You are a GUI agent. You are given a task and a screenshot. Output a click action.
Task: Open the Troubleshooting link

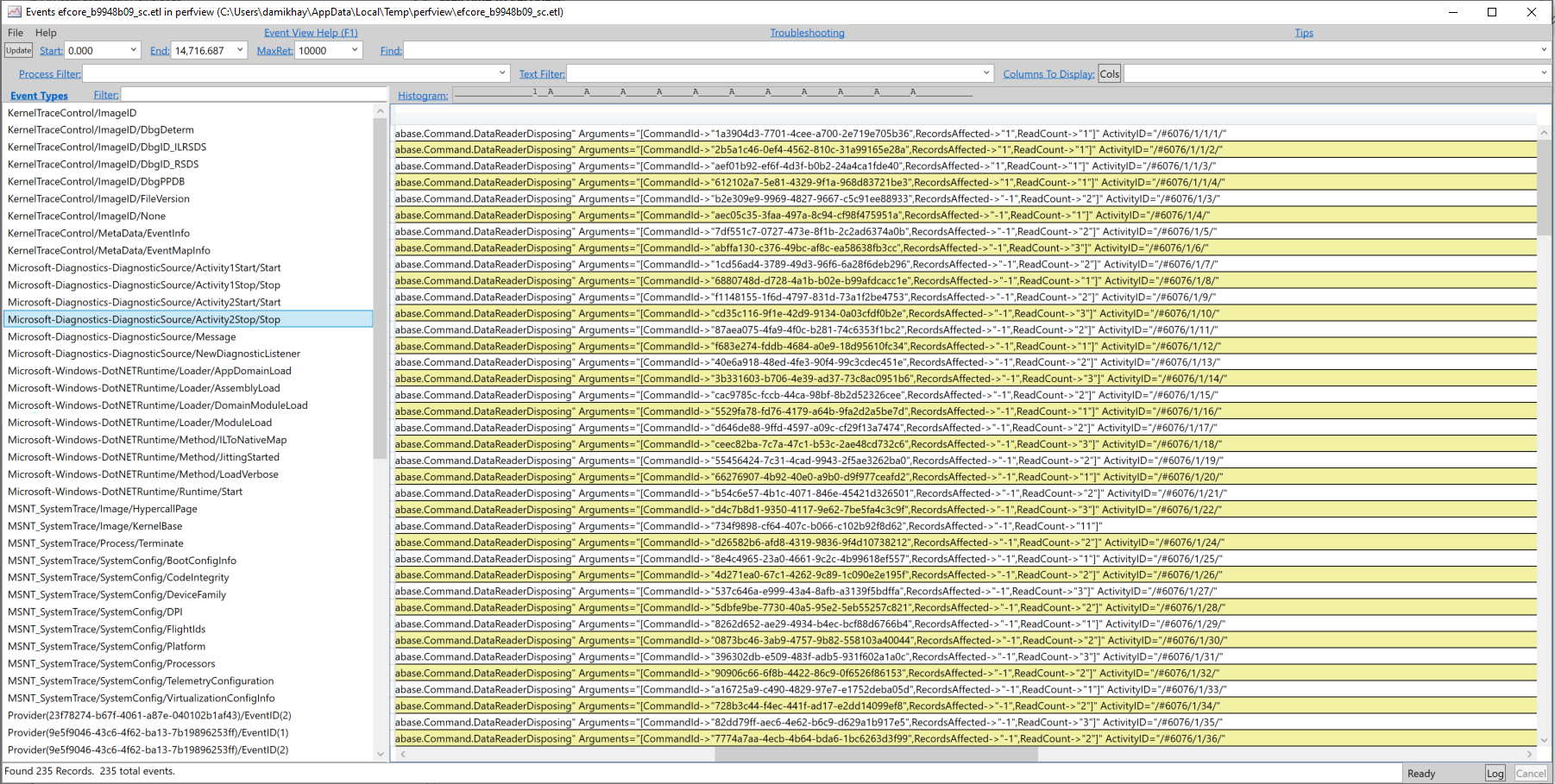click(x=807, y=32)
